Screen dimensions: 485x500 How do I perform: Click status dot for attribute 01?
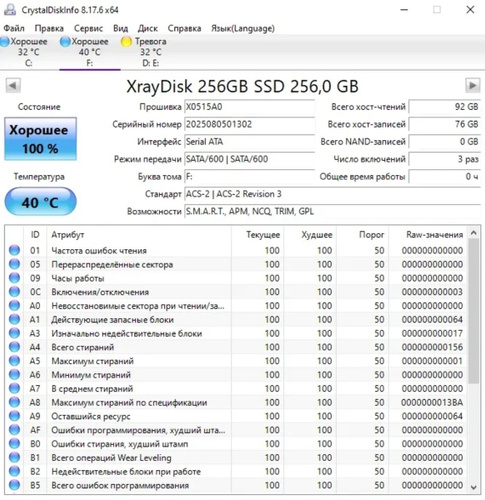[x=14, y=250]
